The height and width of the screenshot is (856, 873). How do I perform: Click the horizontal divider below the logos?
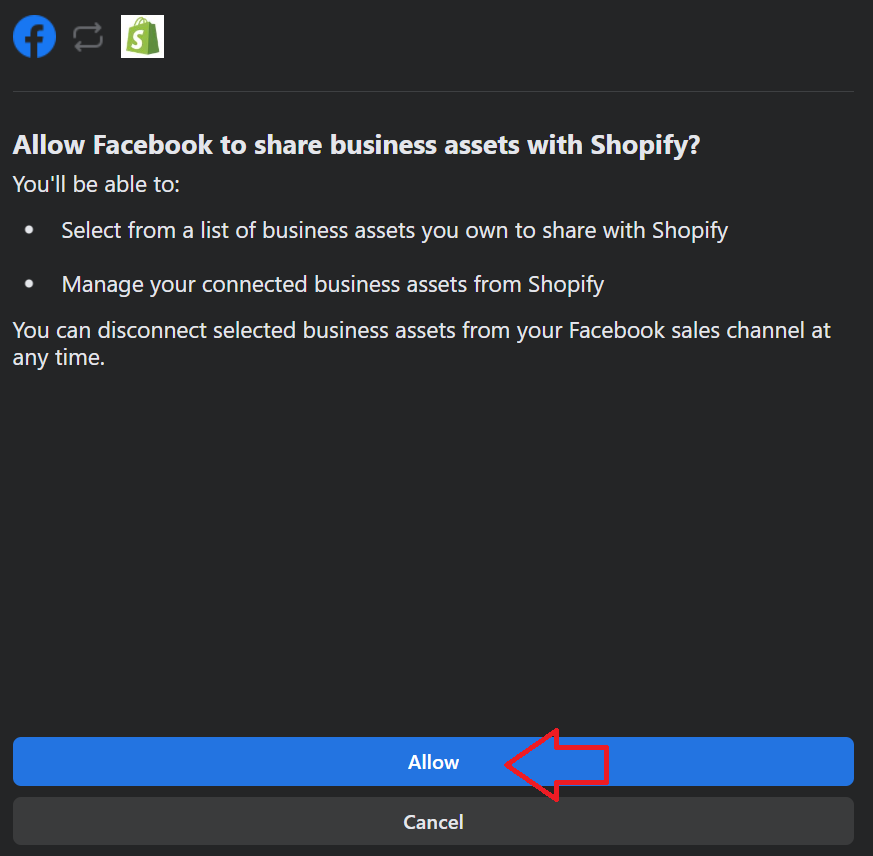pos(433,91)
